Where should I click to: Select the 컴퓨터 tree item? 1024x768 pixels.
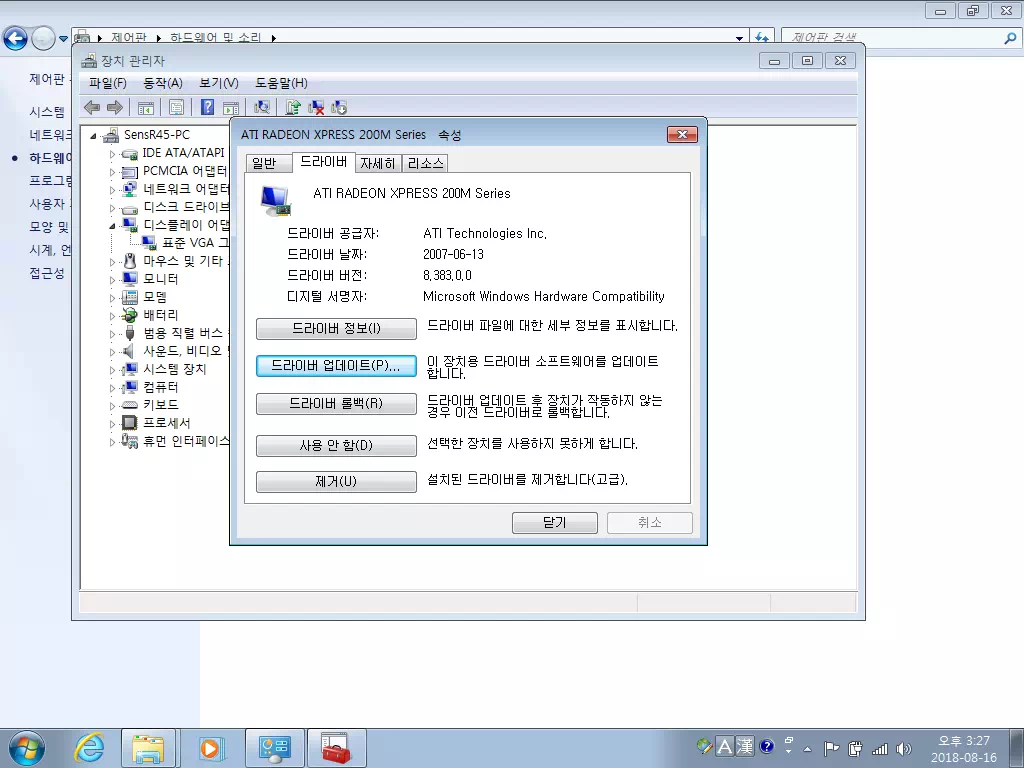[x=161, y=387]
